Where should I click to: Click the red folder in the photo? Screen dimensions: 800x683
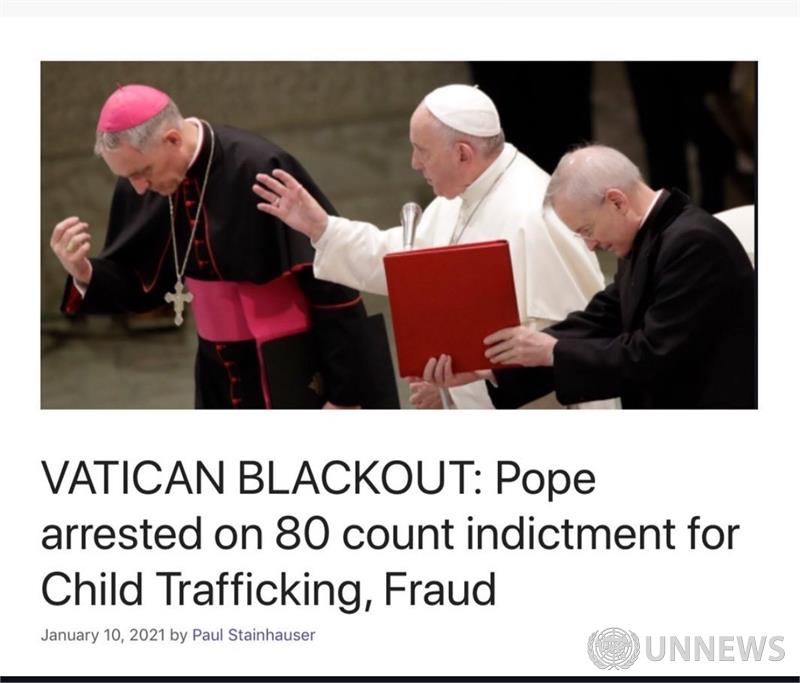452,309
